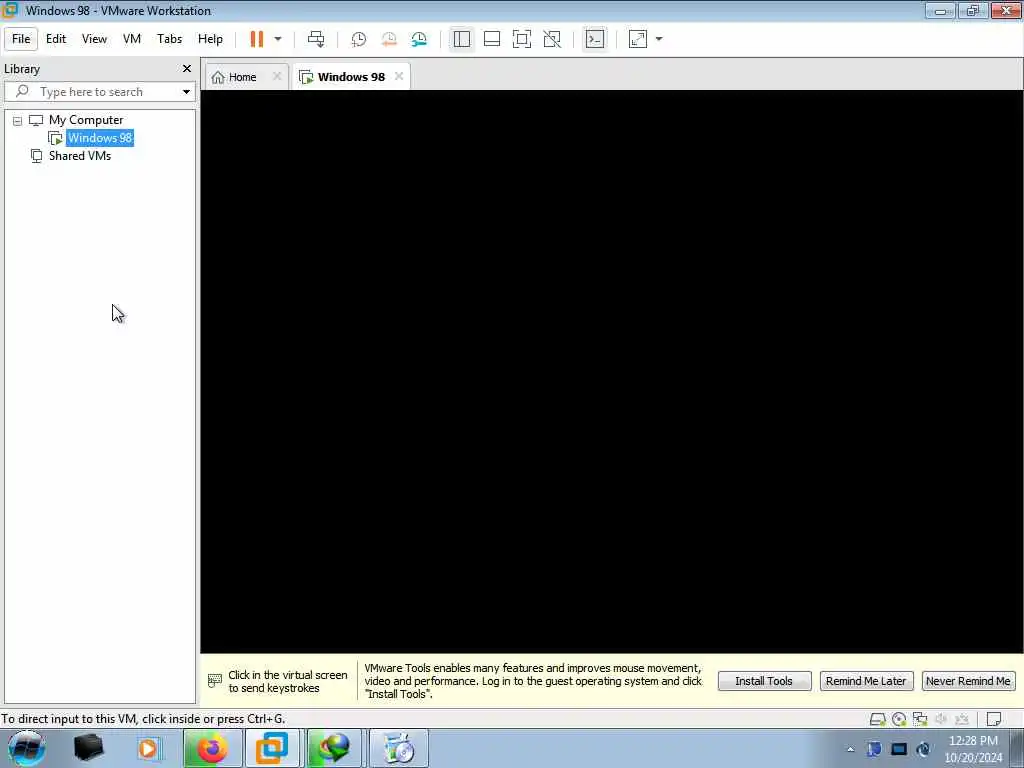Open the File menu

(21, 39)
